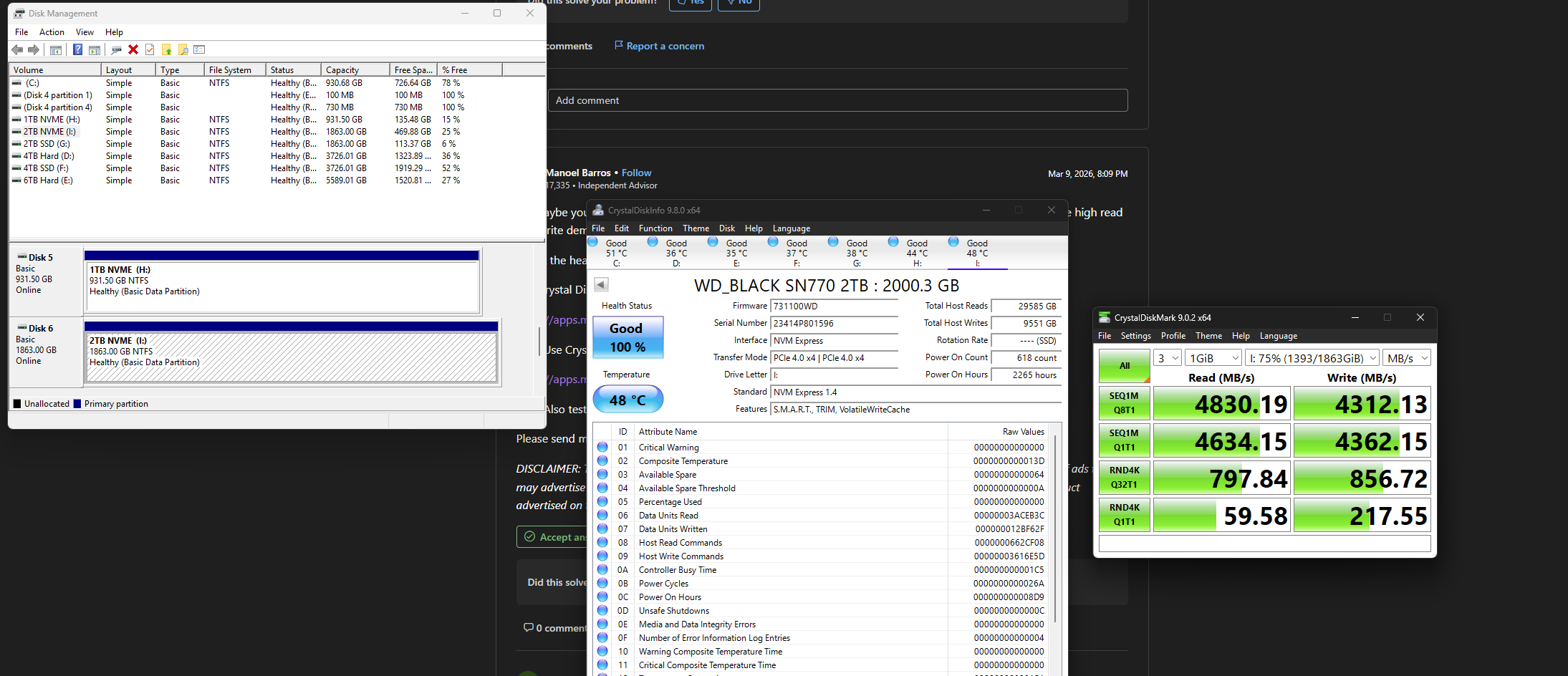Viewport: 1568px width, 676px height.
Task: Click the settings checklist toolbar icon
Action: [x=199, y=49]
